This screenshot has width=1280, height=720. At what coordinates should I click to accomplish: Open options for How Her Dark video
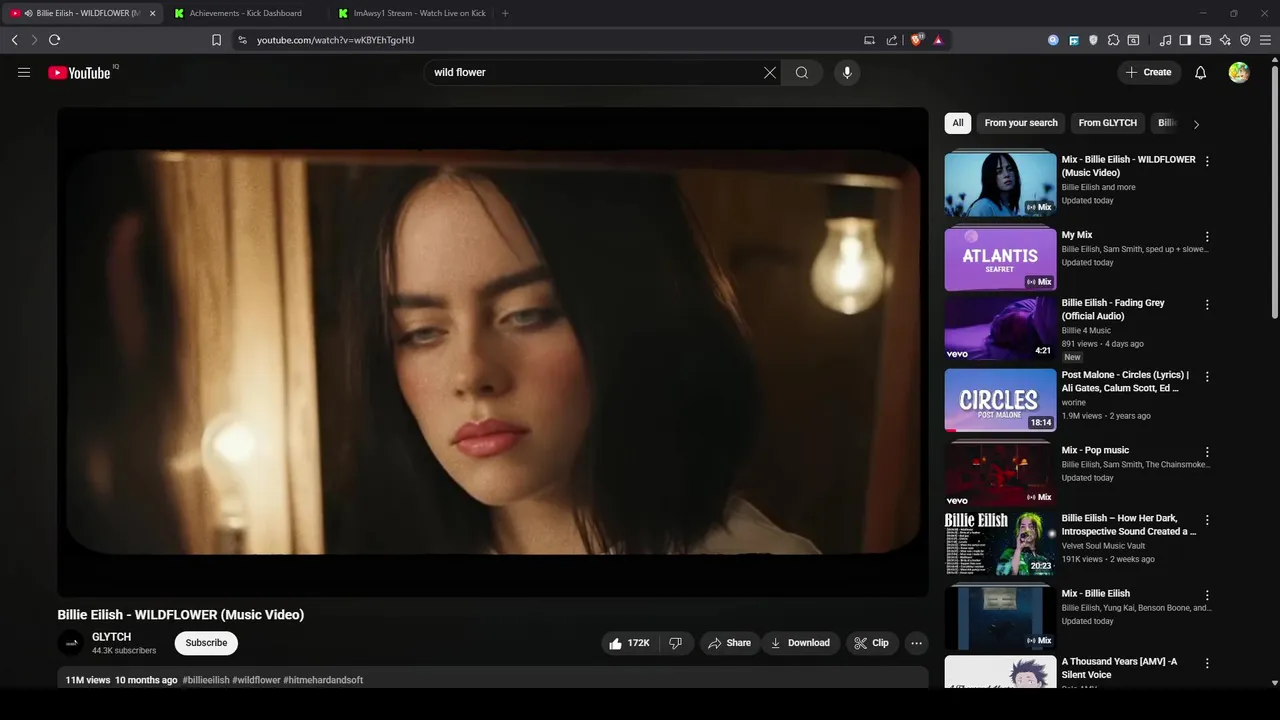click(1207, 520)
